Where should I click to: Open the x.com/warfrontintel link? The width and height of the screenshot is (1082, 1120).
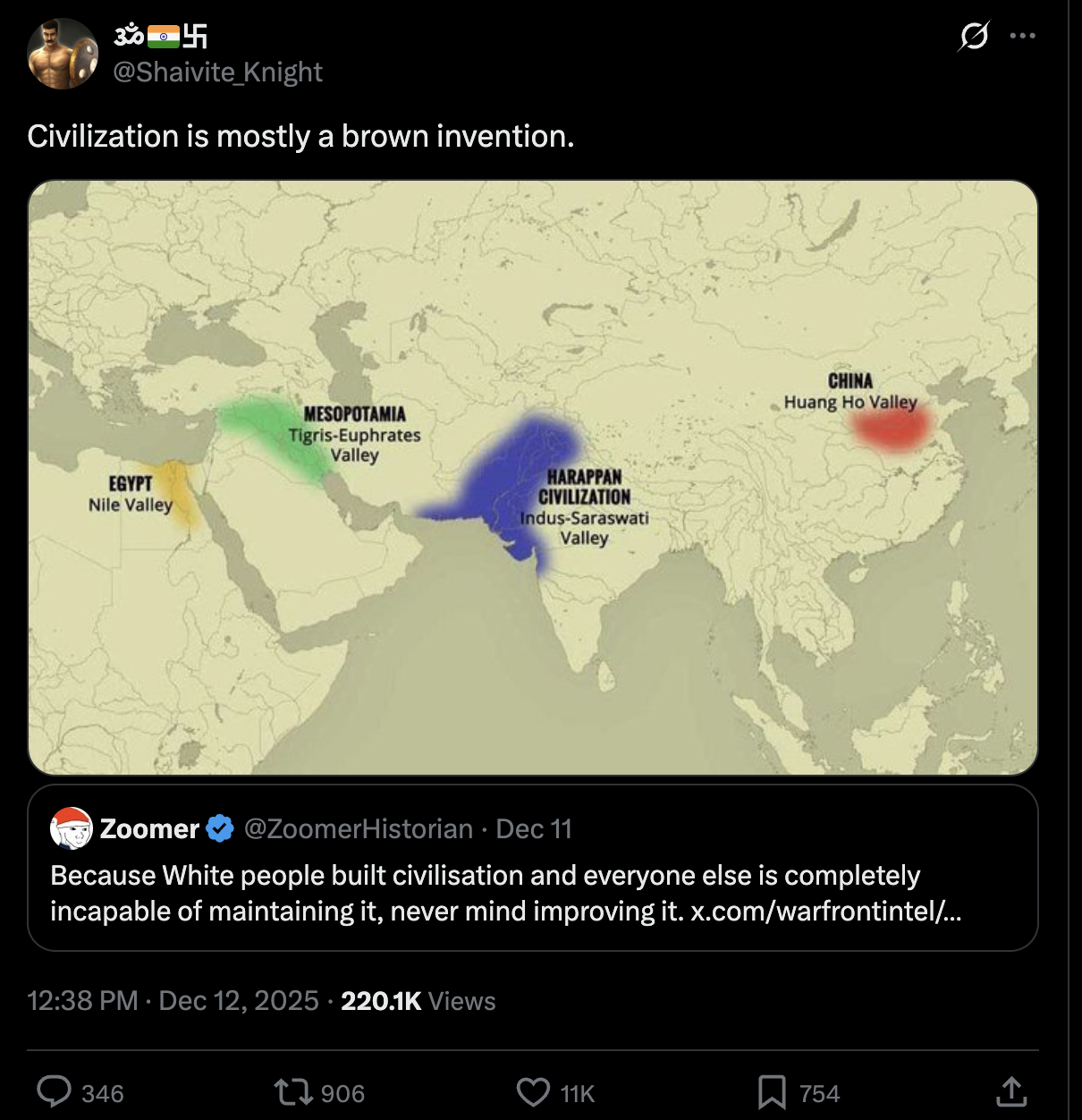[826, 911]
